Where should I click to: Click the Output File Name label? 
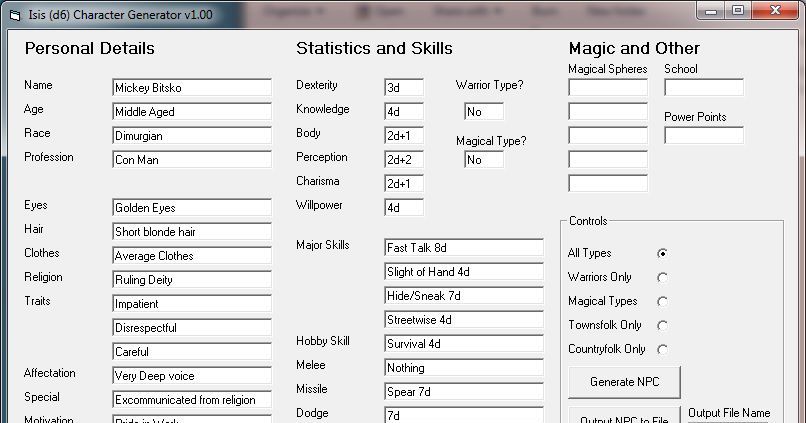[729, 413]
